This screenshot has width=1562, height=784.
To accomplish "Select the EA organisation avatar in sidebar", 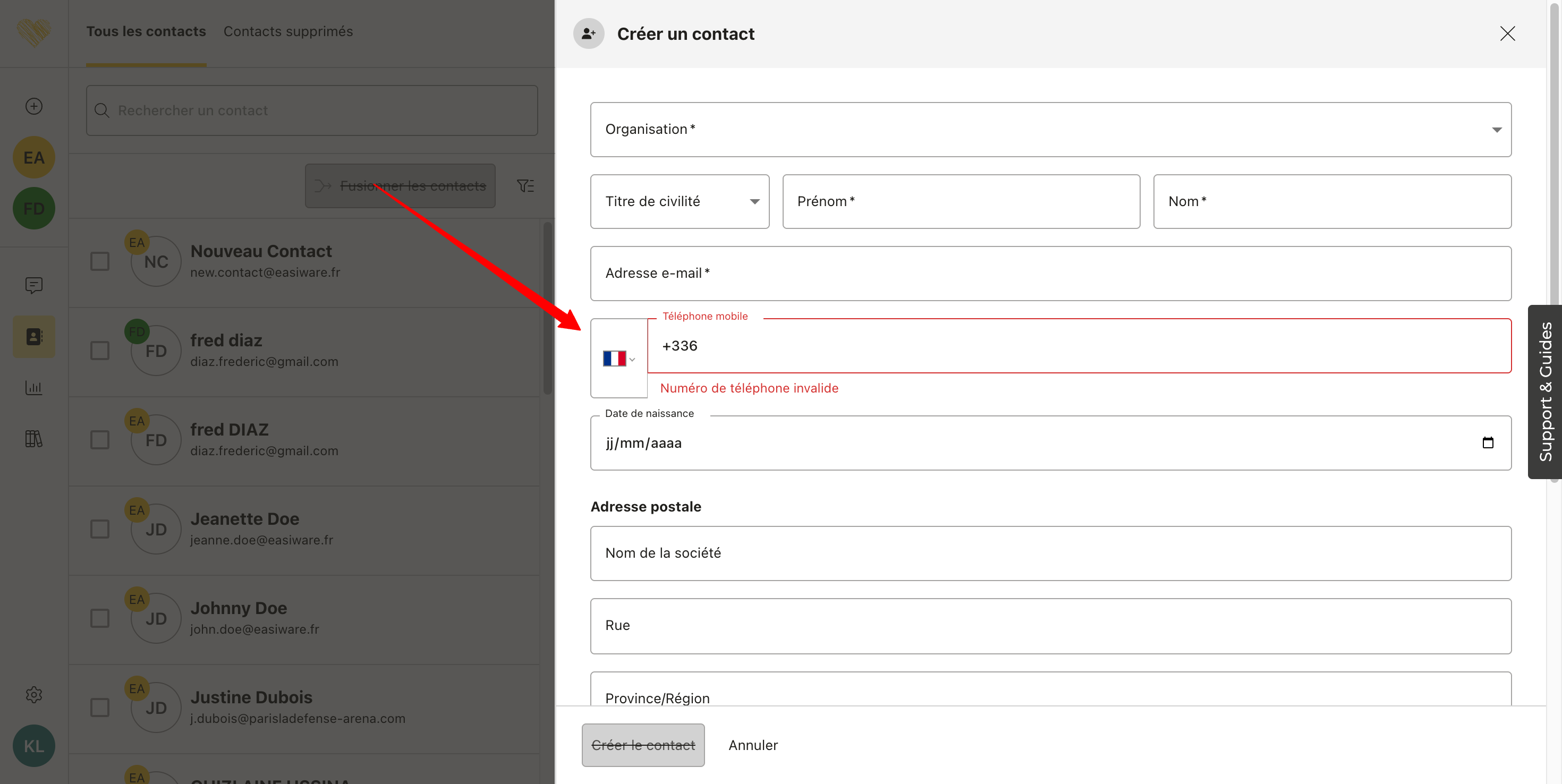I will 34,158.
